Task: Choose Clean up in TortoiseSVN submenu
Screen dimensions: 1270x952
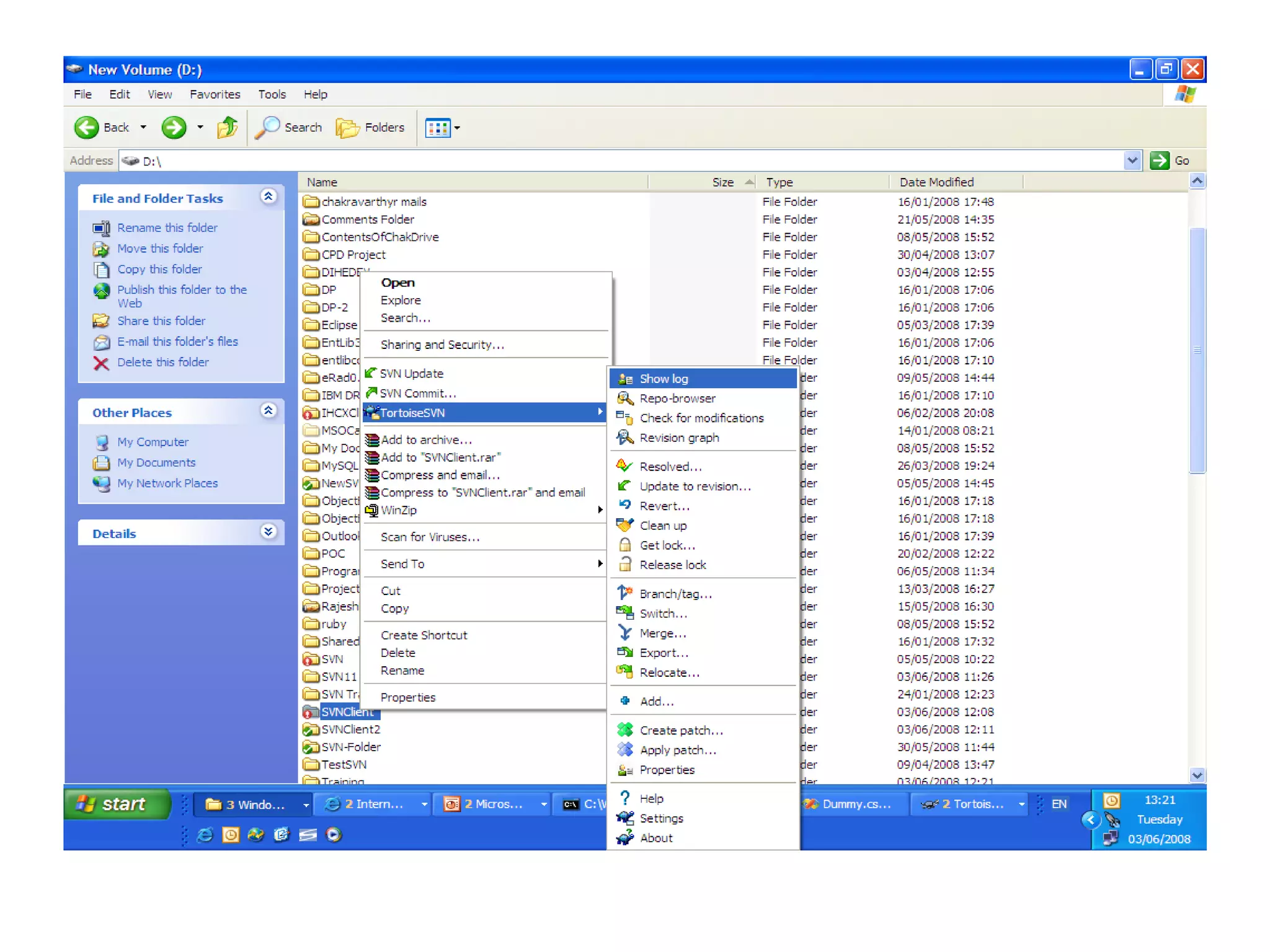Action: tap(662, 526)
